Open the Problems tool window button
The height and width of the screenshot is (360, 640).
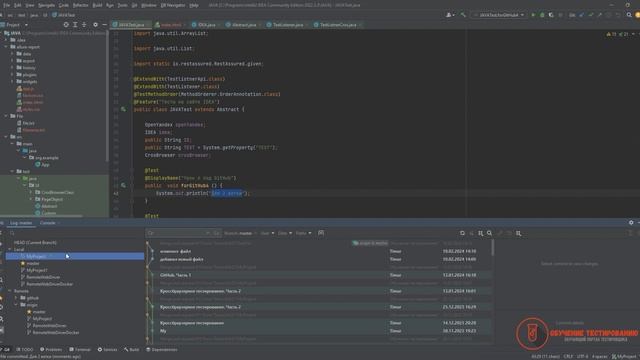(x=51, y=349)
